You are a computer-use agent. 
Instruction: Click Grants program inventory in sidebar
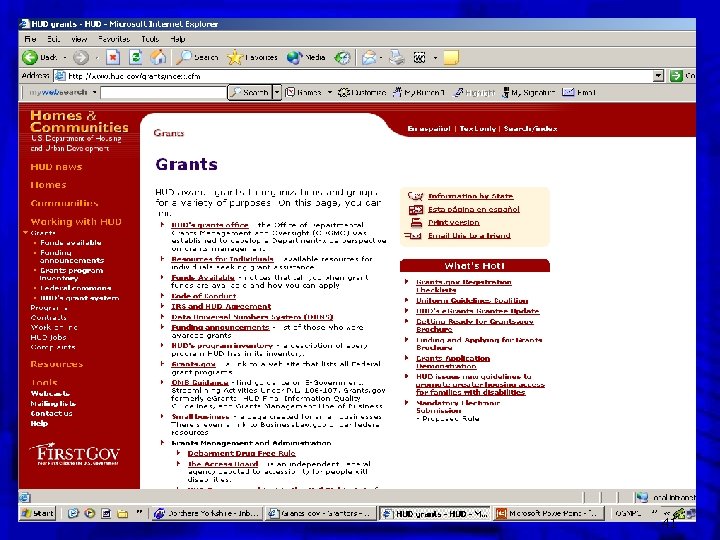point(71,274)
